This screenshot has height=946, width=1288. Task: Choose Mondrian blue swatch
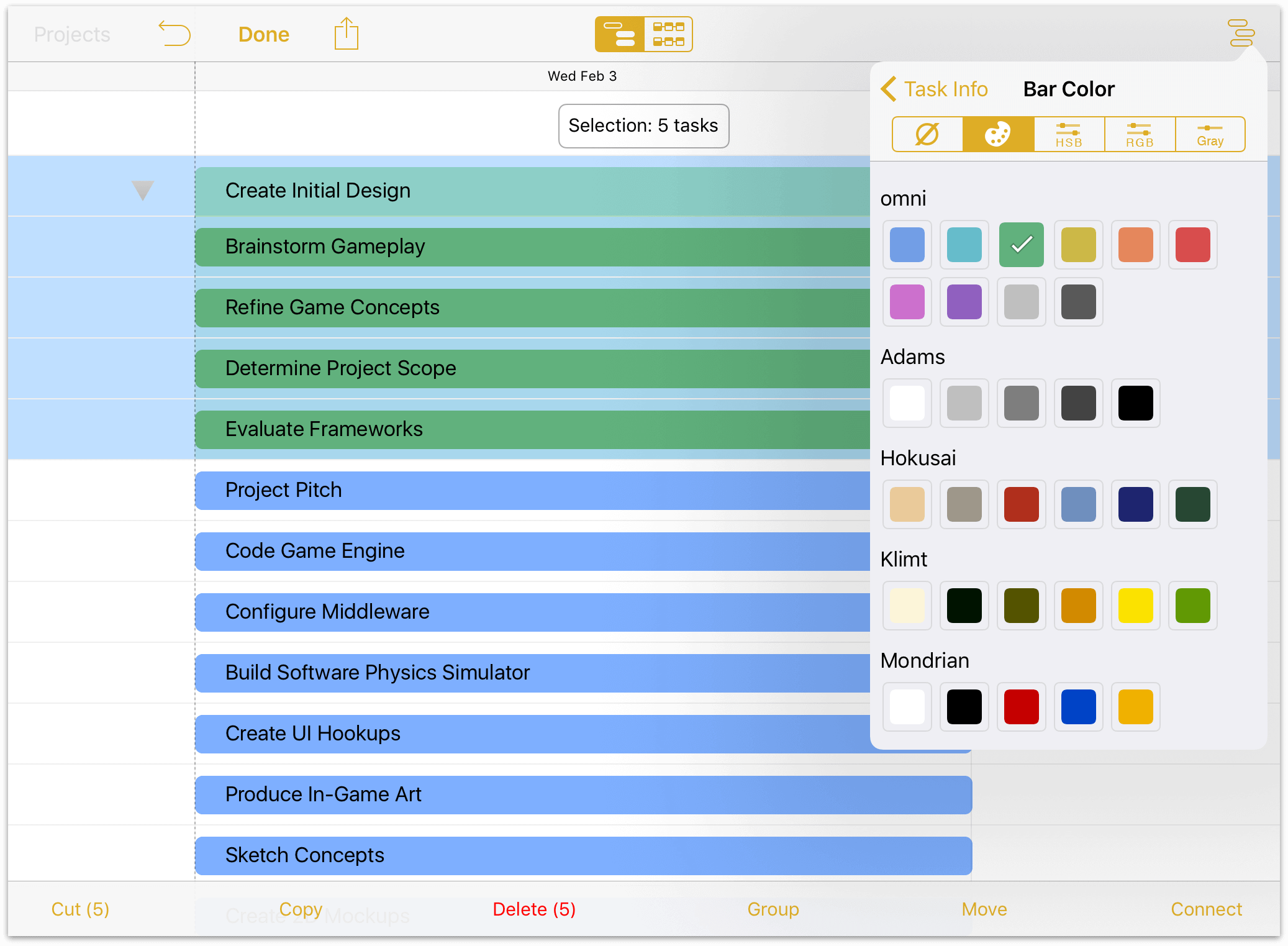(1079, 707)
